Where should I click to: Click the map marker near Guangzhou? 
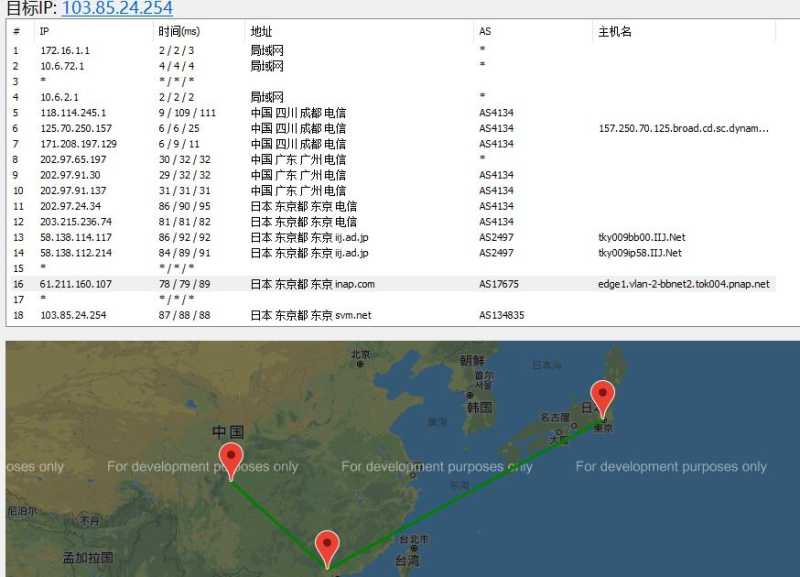[327, 549]
